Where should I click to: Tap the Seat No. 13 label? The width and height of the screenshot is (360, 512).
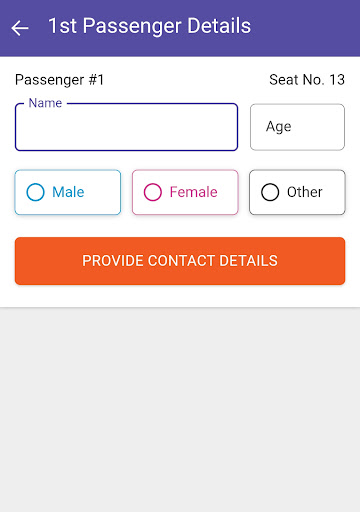click(x=307, y=80)
